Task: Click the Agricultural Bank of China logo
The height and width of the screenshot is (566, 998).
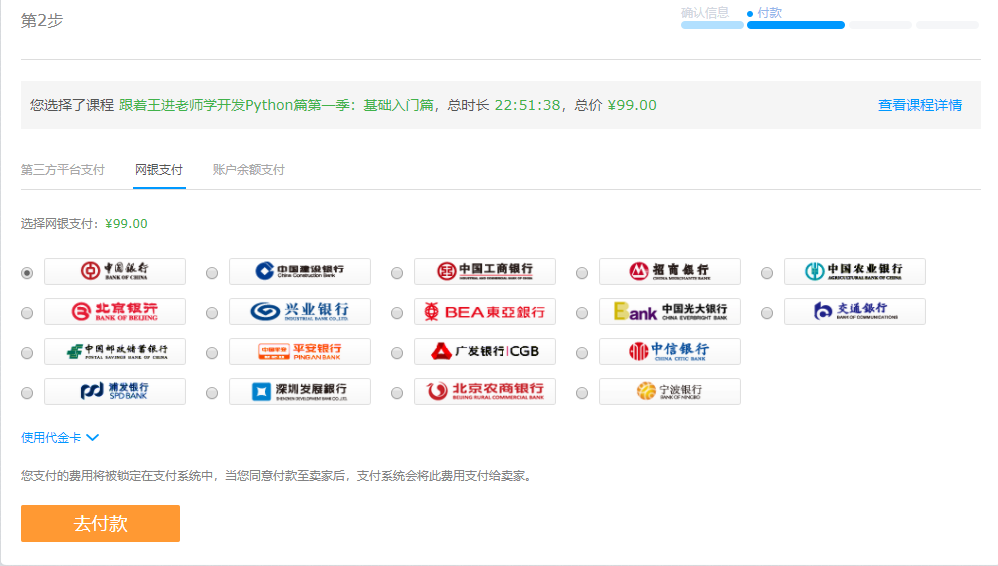Action: 854,271
